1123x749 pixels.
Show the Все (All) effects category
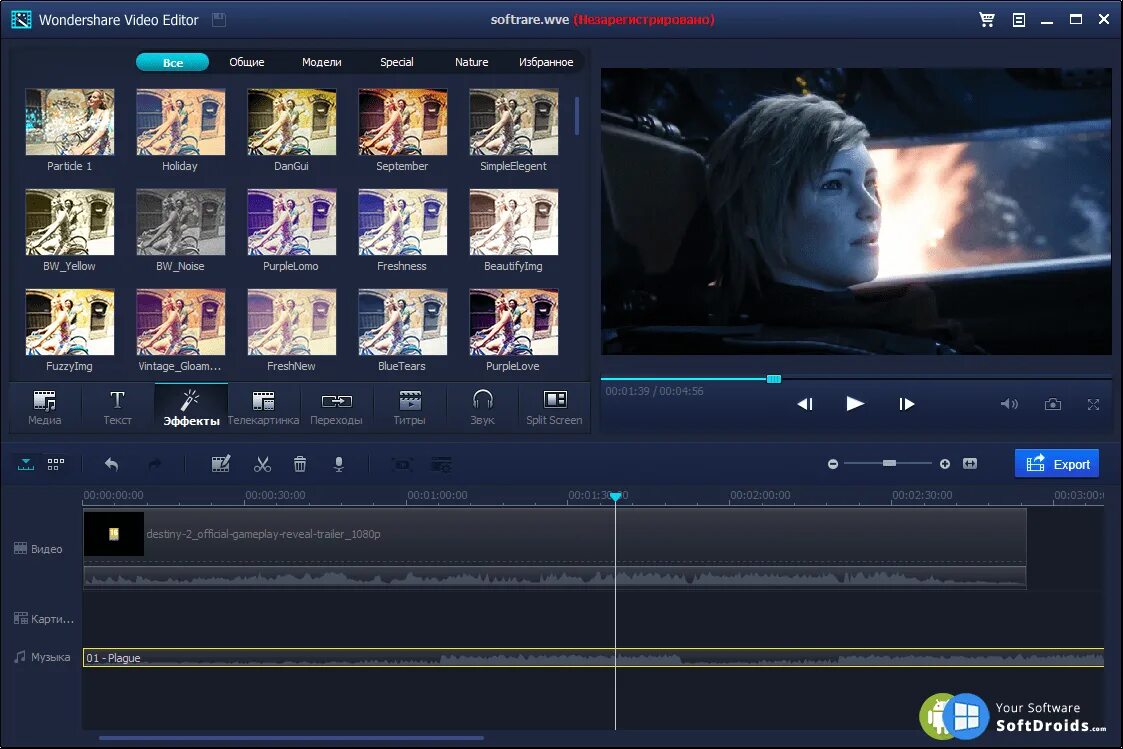tap(173, 62)
